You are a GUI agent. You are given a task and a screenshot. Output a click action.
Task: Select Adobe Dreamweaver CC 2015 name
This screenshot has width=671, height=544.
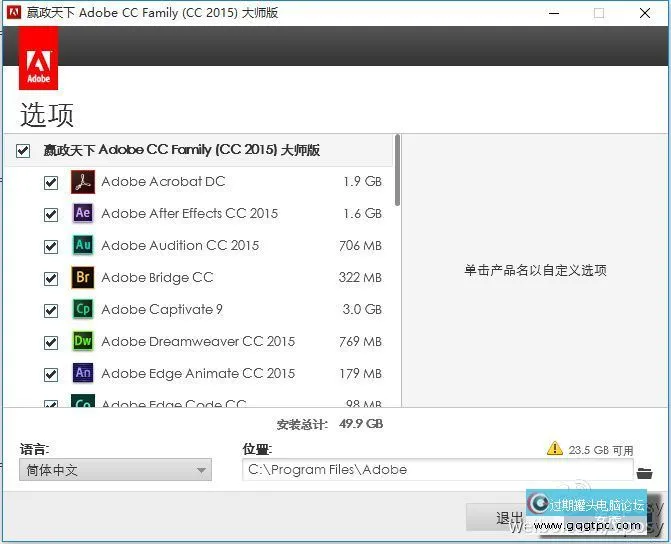tap(198, 342)
